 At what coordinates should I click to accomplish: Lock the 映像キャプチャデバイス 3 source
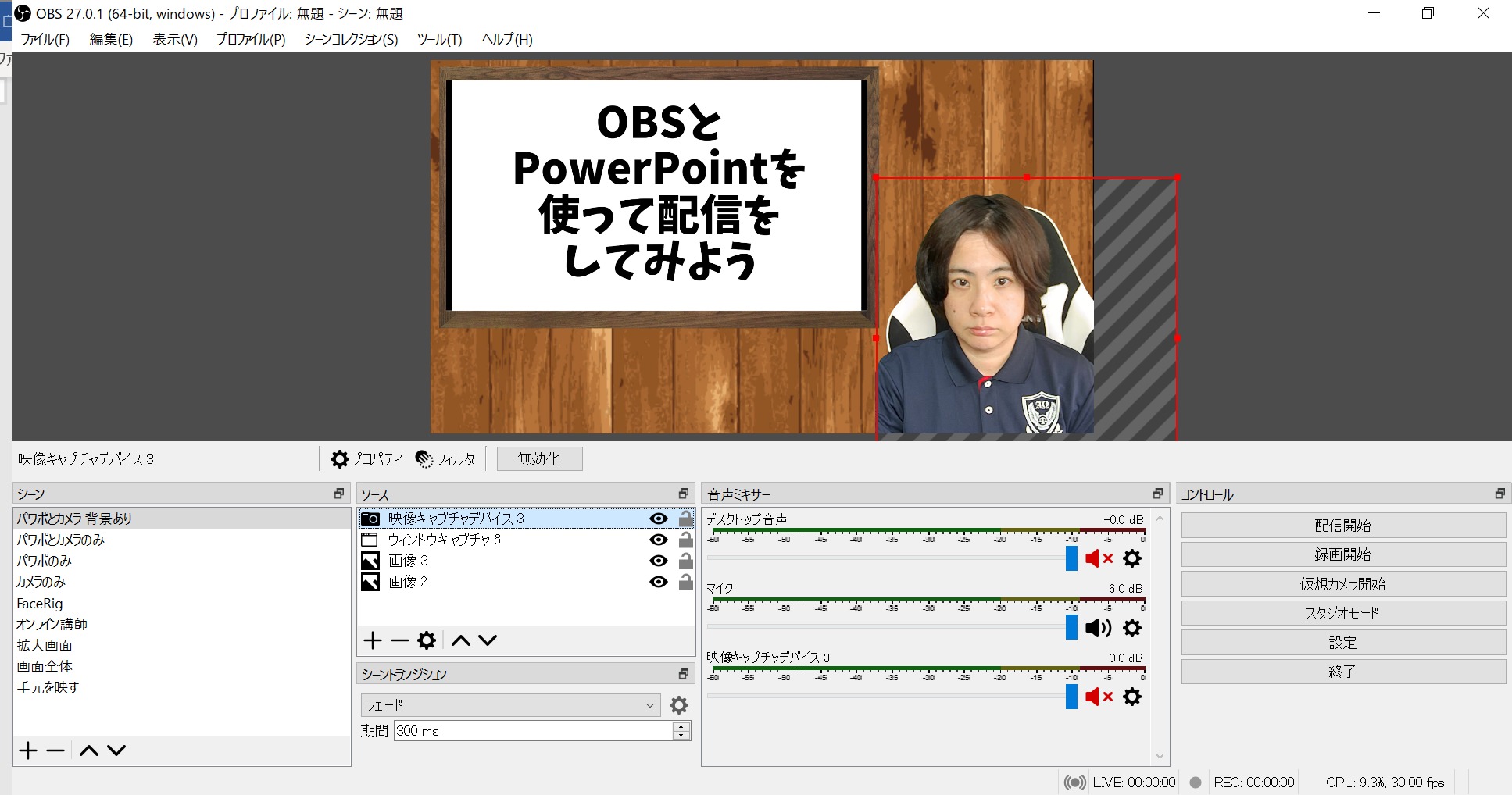[686, 519]
